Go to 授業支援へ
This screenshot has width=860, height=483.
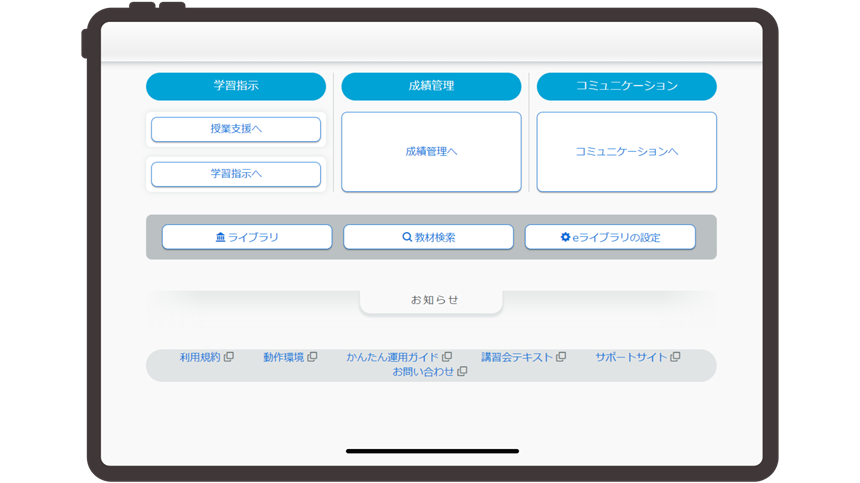(236, 129)
